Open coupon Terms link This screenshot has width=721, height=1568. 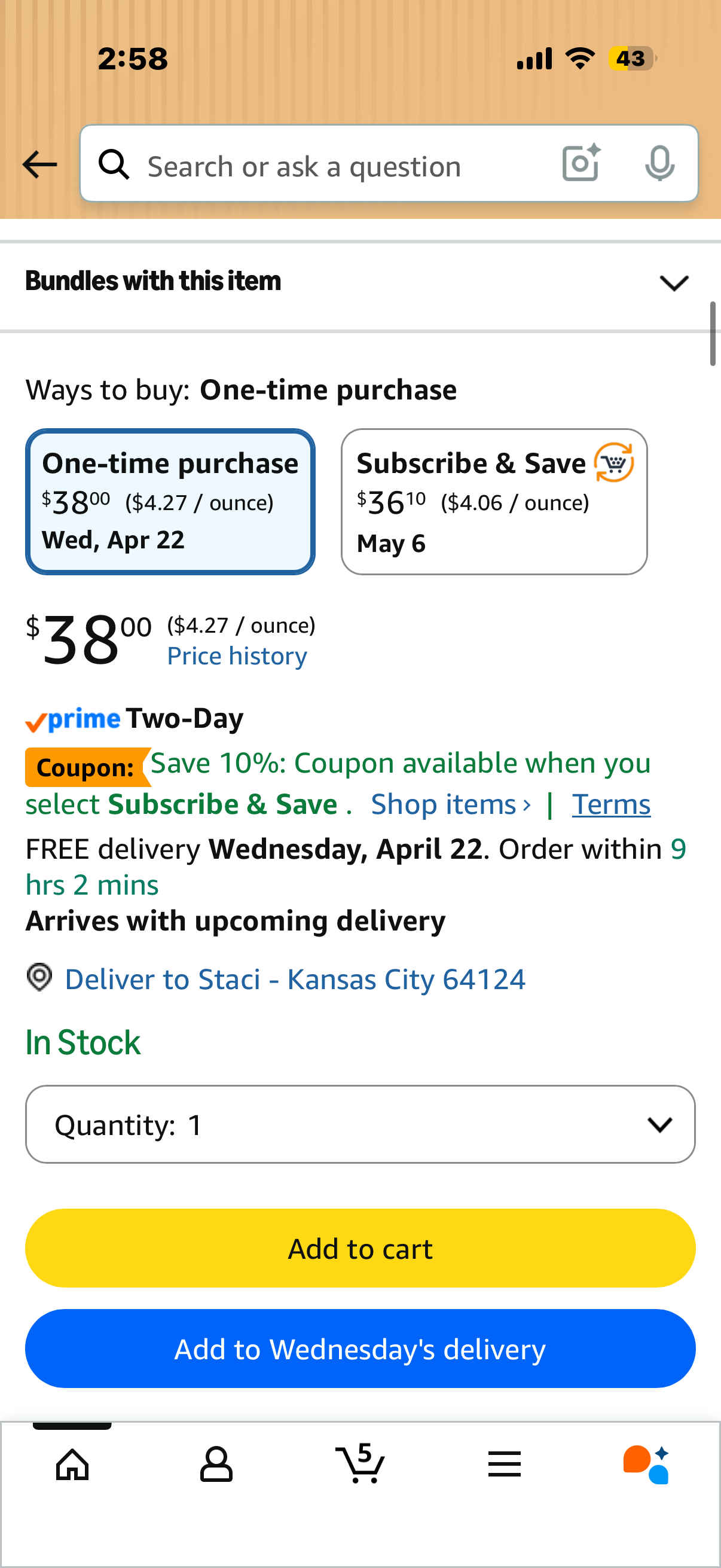pos(611,805)
